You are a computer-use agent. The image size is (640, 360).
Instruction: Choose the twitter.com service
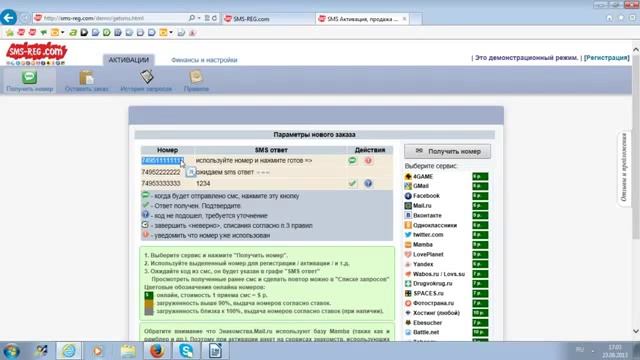pyautogui.click(x=428, y=235)
